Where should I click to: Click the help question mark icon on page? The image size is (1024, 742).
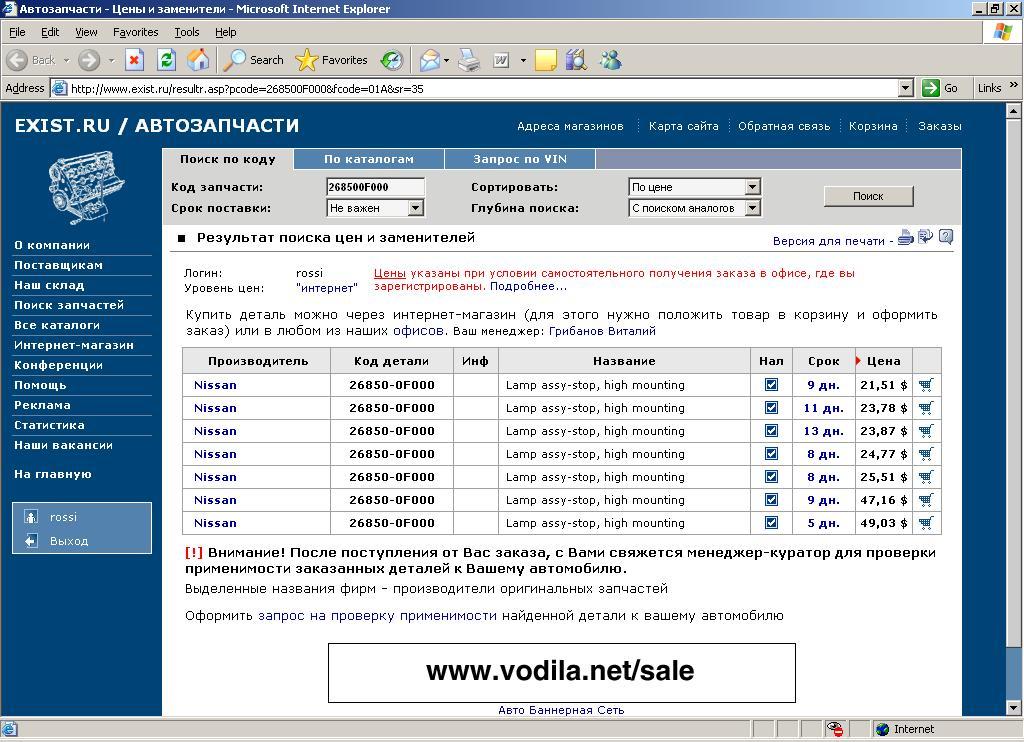[946, 237]
